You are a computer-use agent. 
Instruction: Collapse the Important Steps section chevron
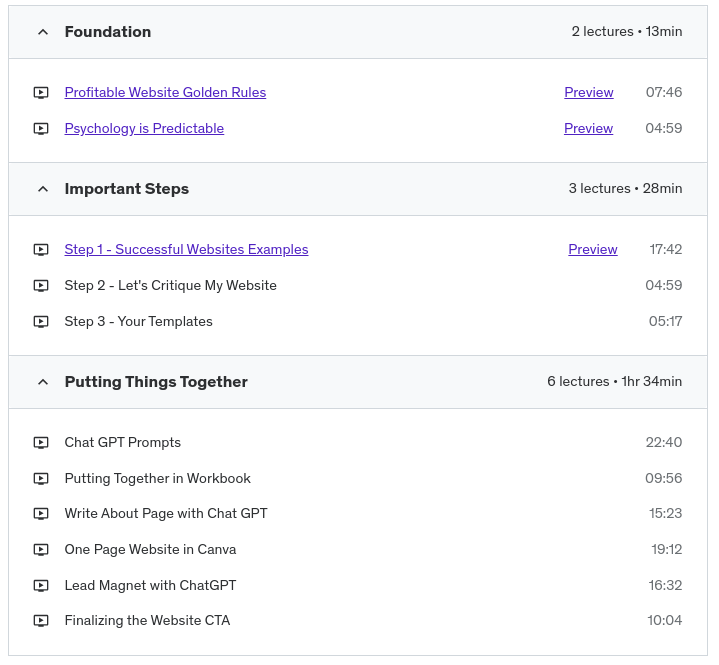click(x=42, y=189)
